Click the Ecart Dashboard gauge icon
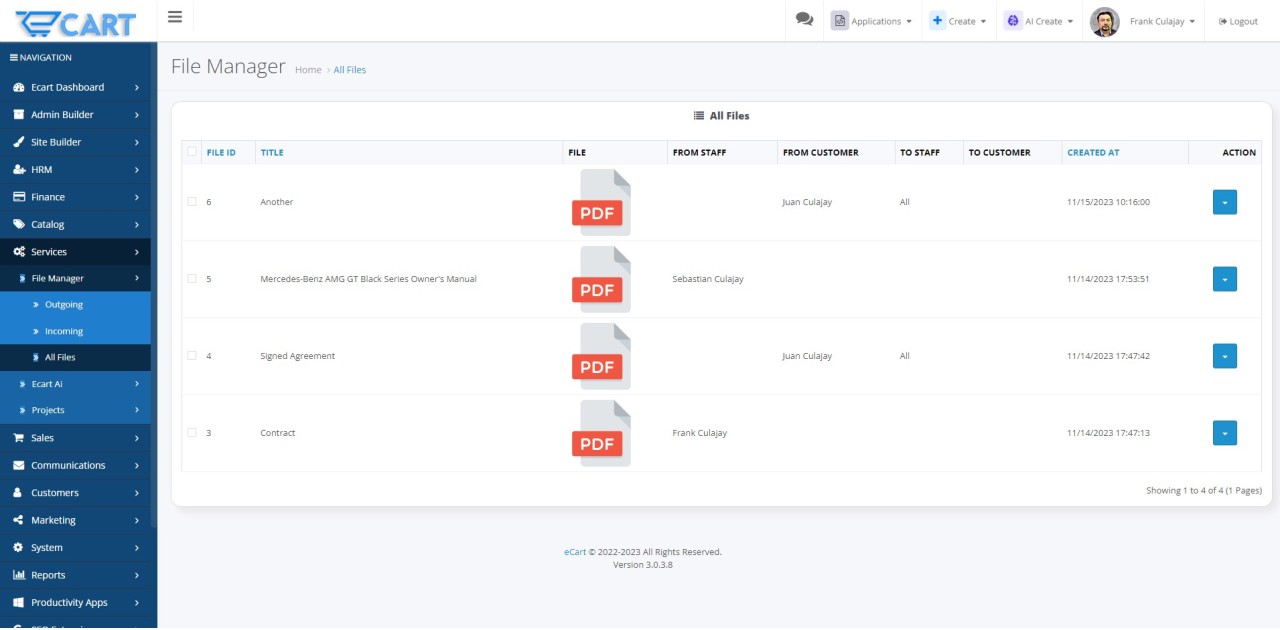The height and width of the screenshot is (630, 1280). 19,87
